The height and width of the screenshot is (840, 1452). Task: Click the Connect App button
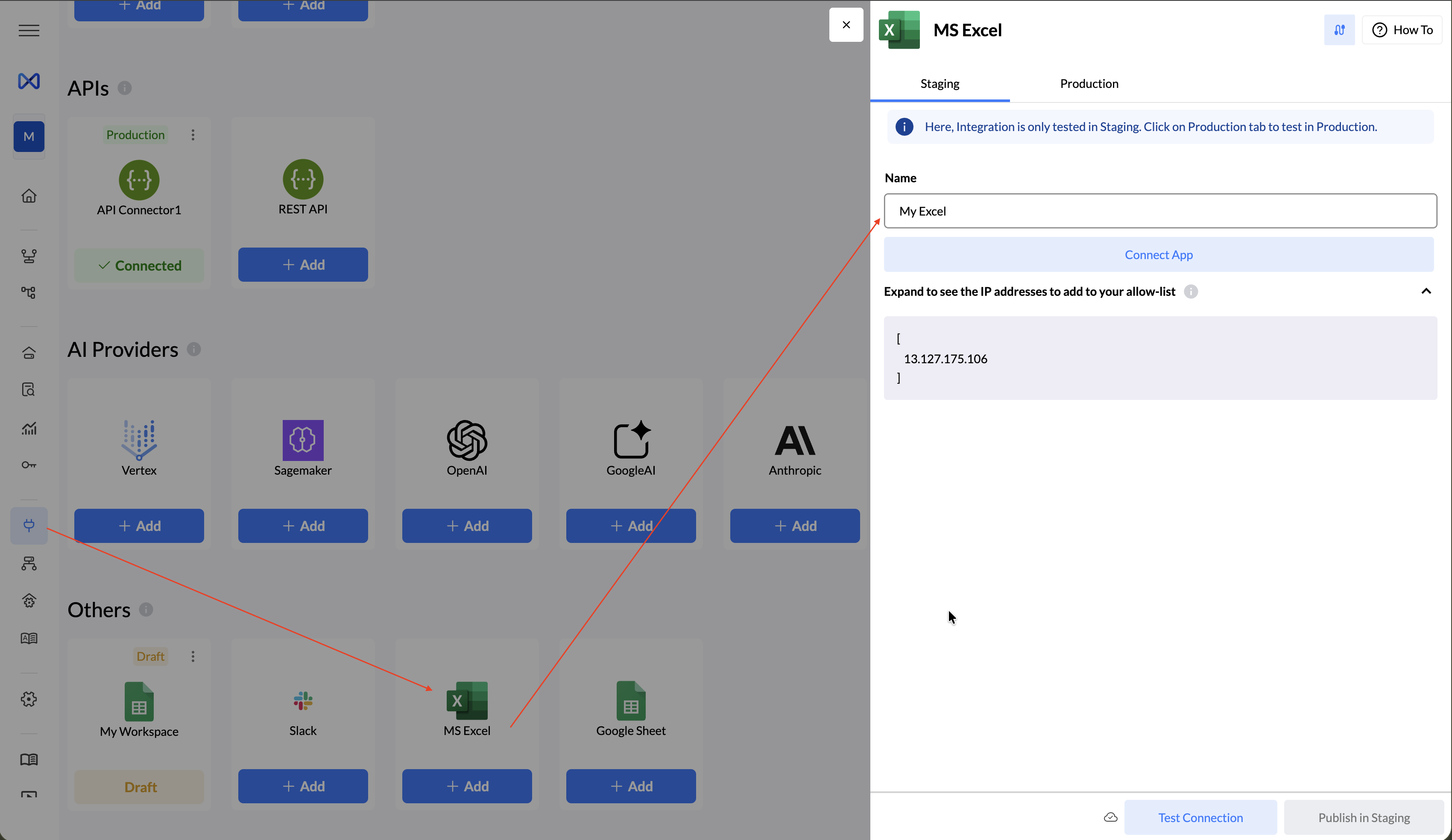[x=1158, y=254]
